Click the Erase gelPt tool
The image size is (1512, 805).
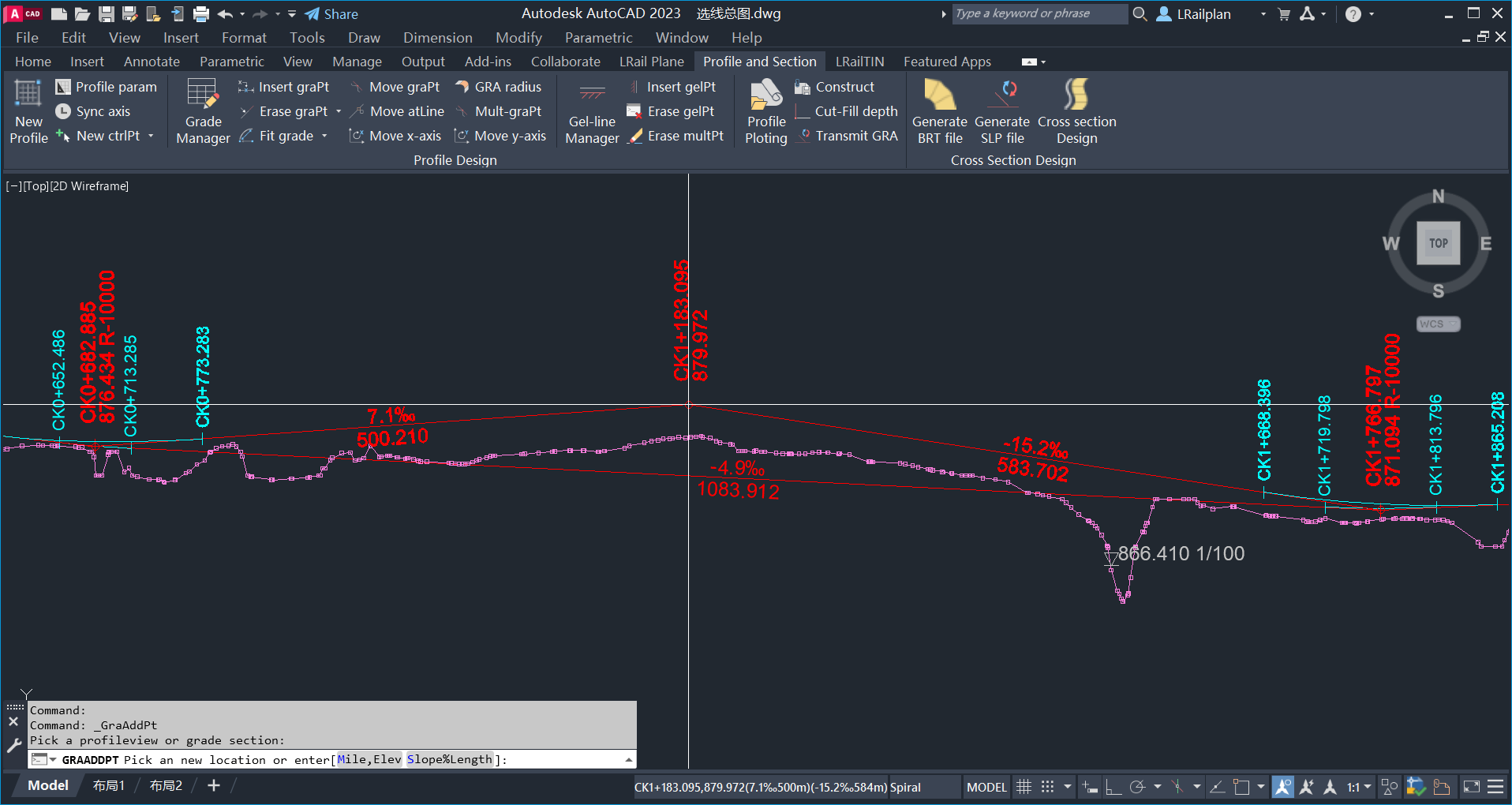click(x=671, y=111)
